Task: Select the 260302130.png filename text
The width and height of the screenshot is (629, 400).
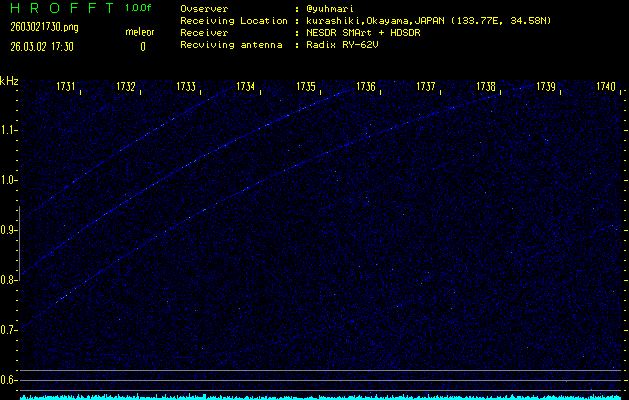Action: pyautogui.click(x=43, y=28)
